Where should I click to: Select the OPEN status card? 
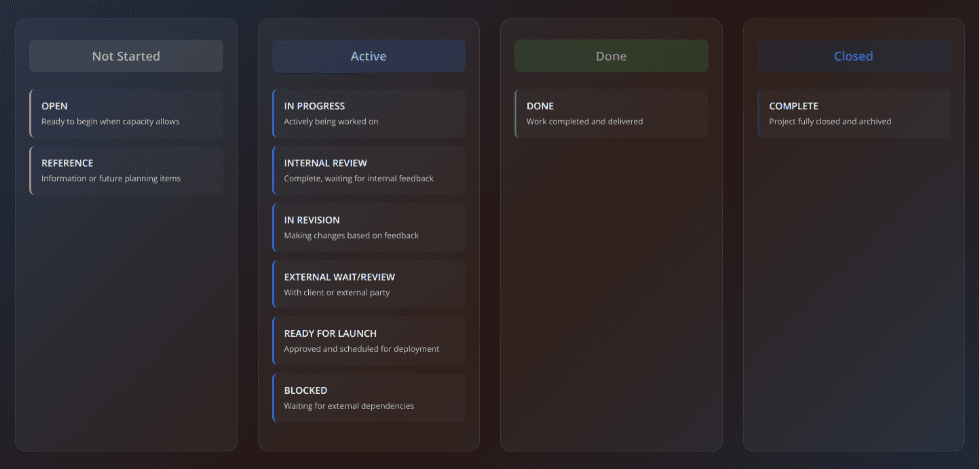tap(126, 113)
